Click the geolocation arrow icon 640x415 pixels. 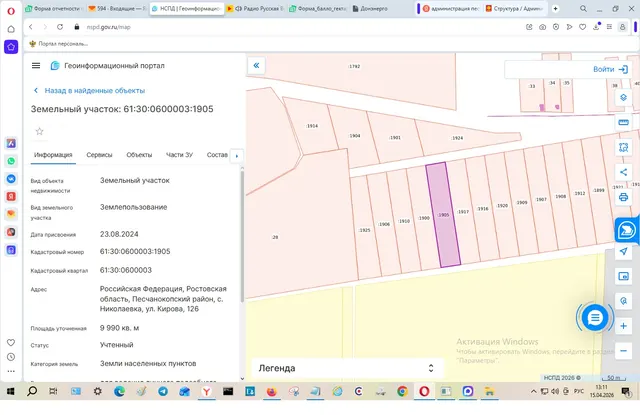[623, 251]
